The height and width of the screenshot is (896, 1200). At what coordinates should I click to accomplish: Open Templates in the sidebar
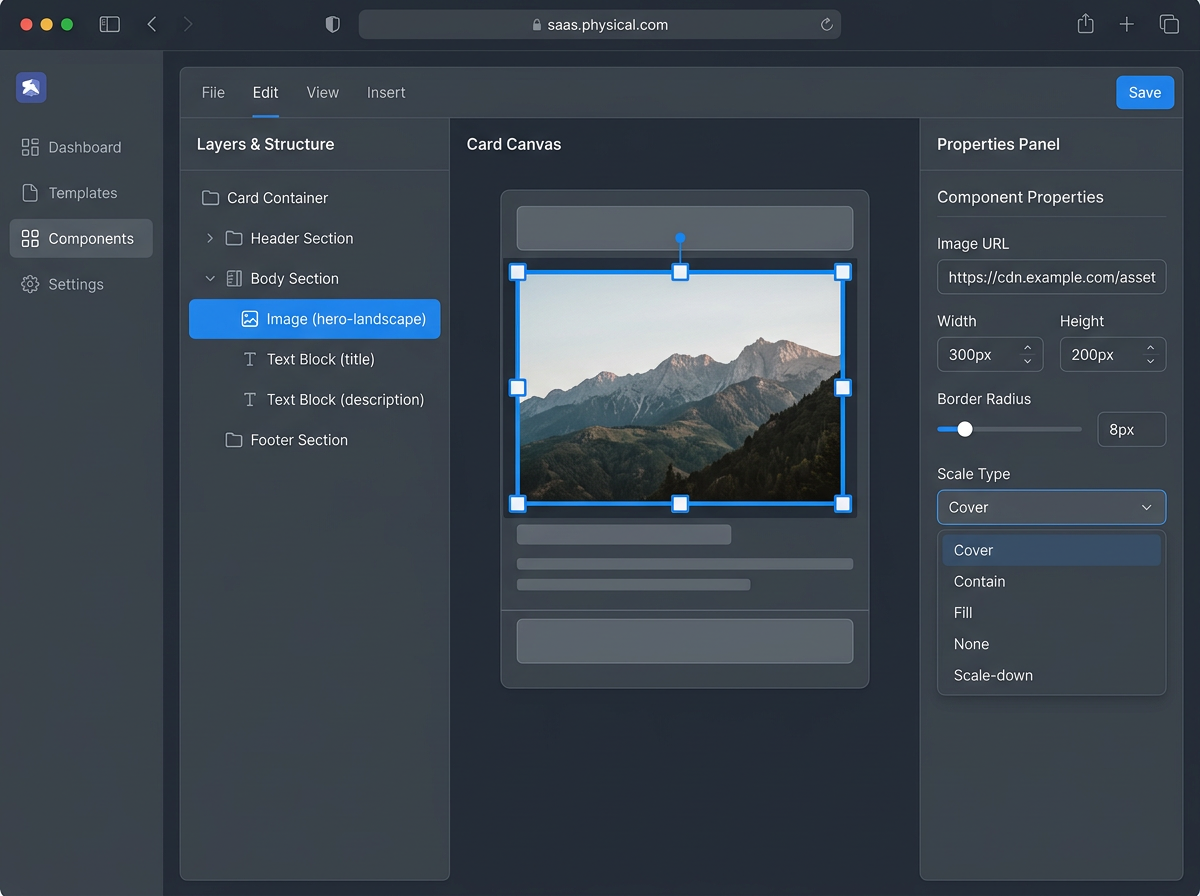pos(81,193)
